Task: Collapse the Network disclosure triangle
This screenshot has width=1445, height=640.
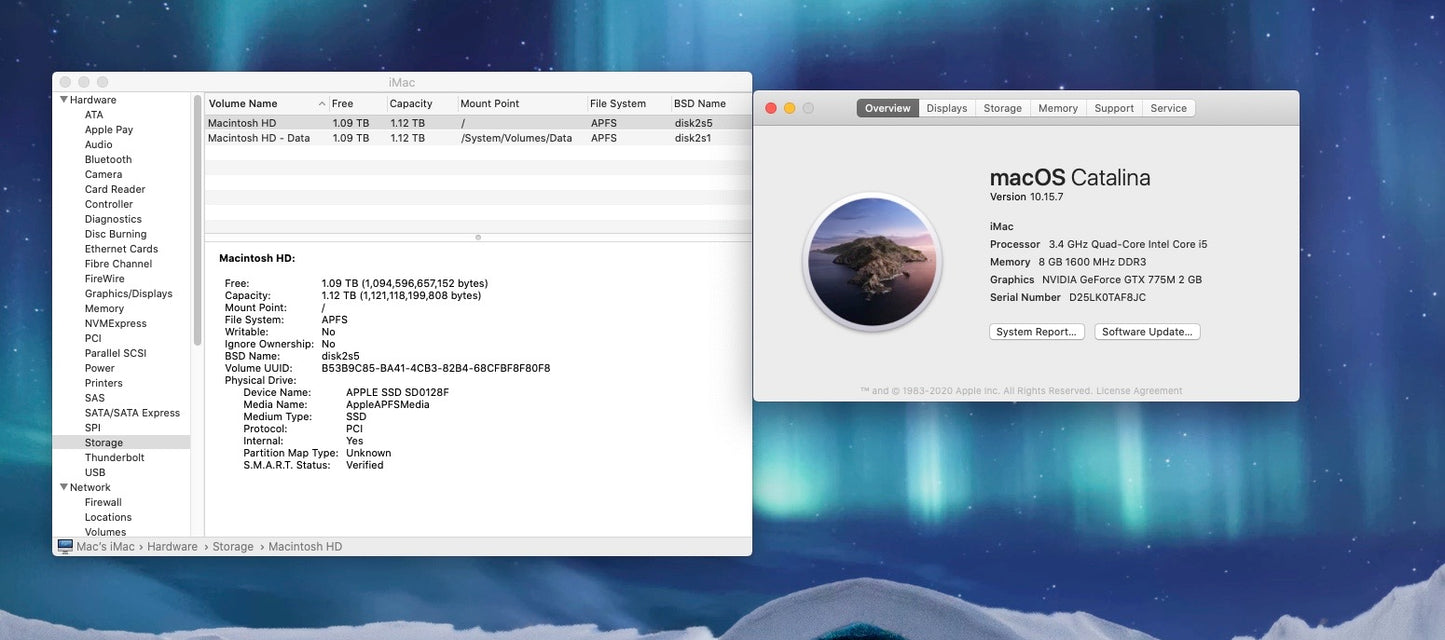Action: pyautogui.click(x=63, y=486)
